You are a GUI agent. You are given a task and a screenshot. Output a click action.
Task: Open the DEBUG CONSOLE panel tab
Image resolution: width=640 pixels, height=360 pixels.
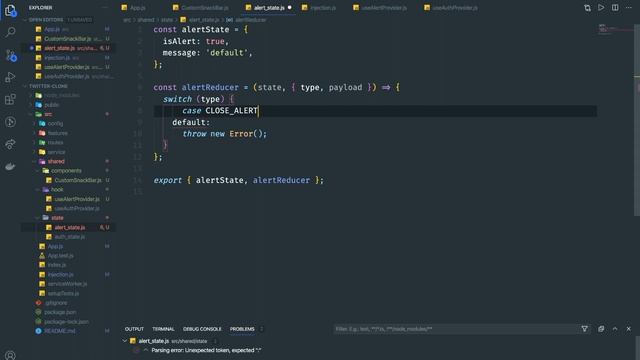[202, 329]
